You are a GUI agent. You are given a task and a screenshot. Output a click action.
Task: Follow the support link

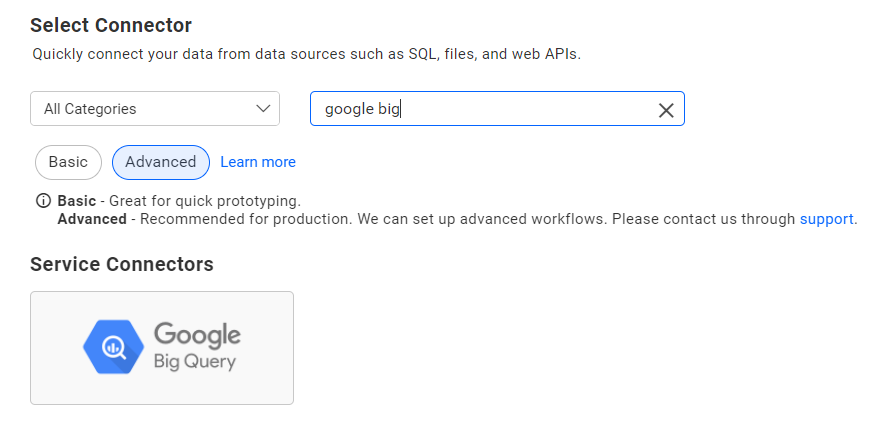click(826, 219)
